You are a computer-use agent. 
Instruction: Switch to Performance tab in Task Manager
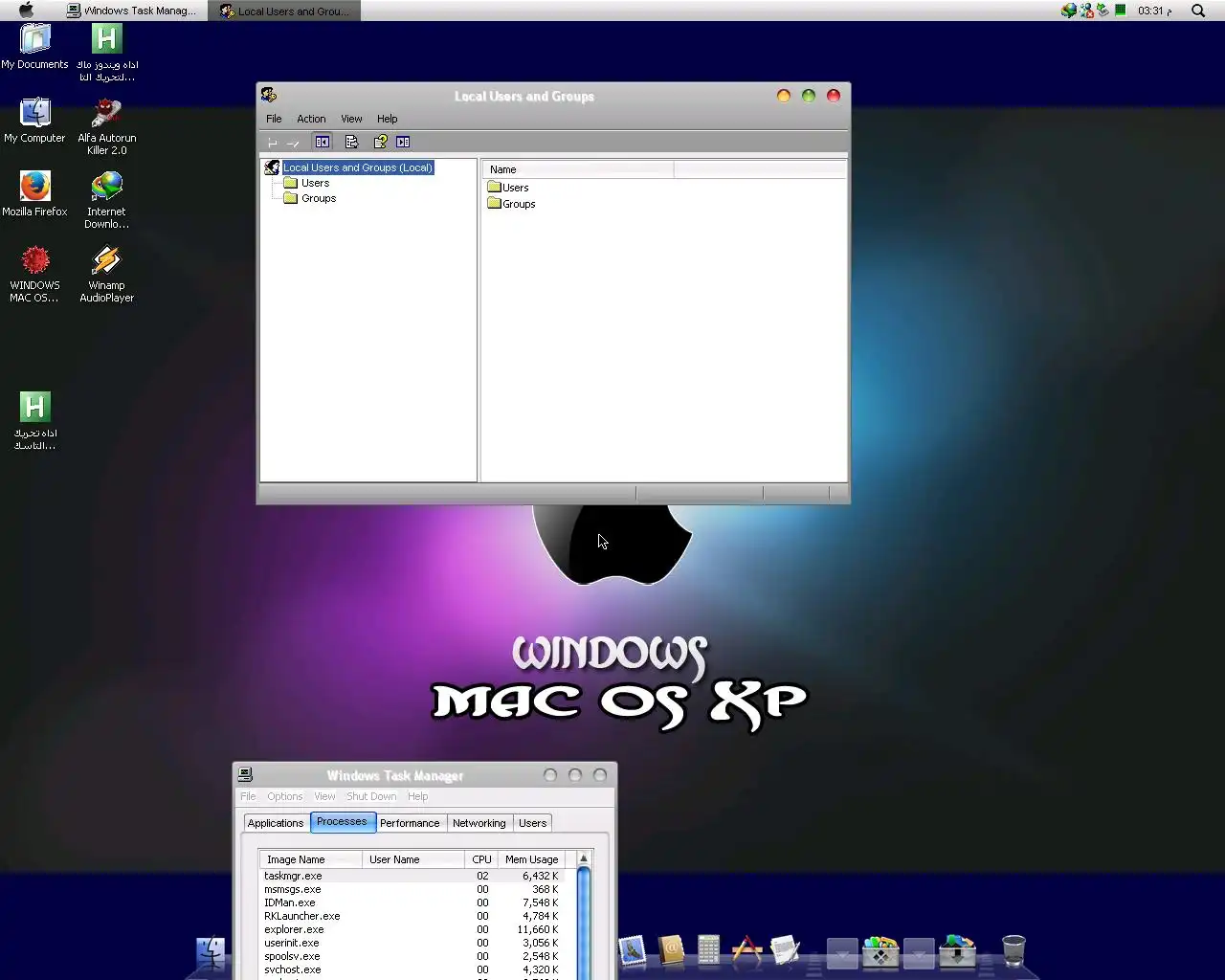[x=410, y=823]
